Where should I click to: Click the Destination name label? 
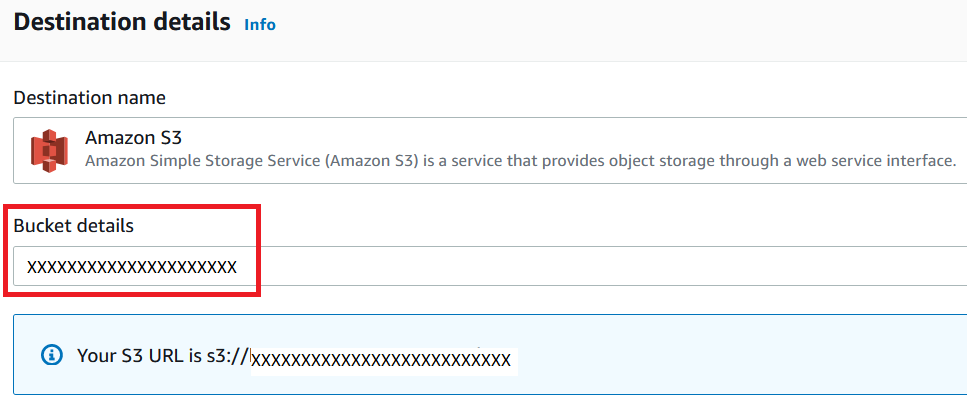89,97
